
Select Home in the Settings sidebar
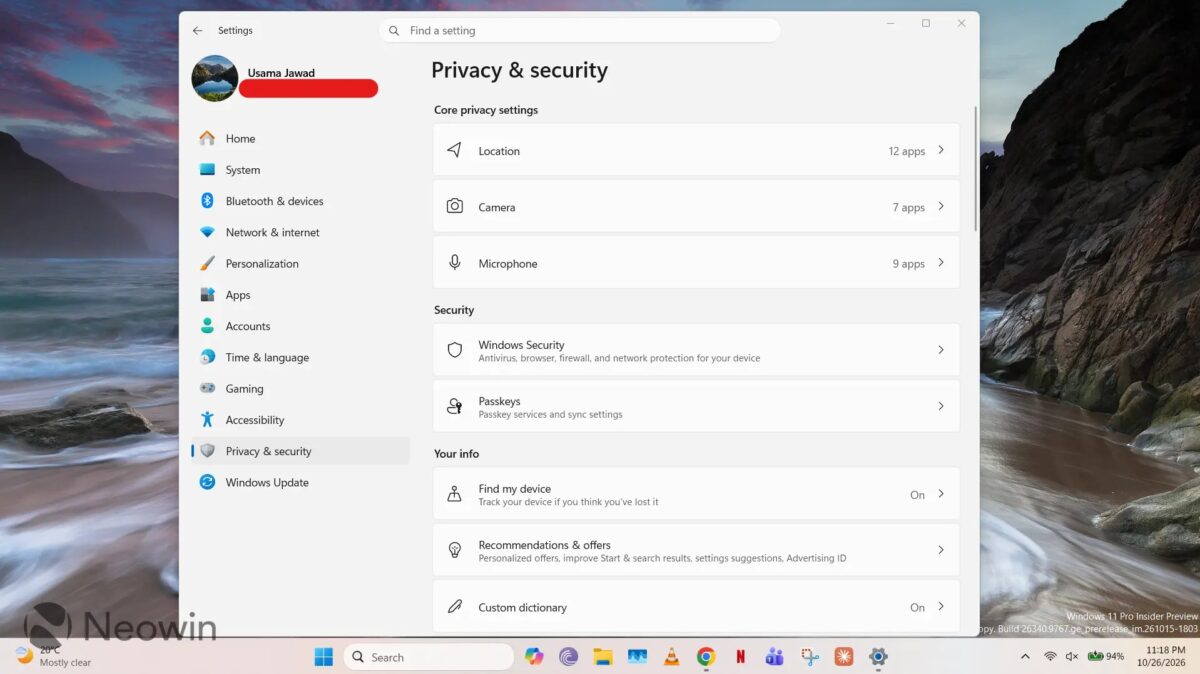300,139
